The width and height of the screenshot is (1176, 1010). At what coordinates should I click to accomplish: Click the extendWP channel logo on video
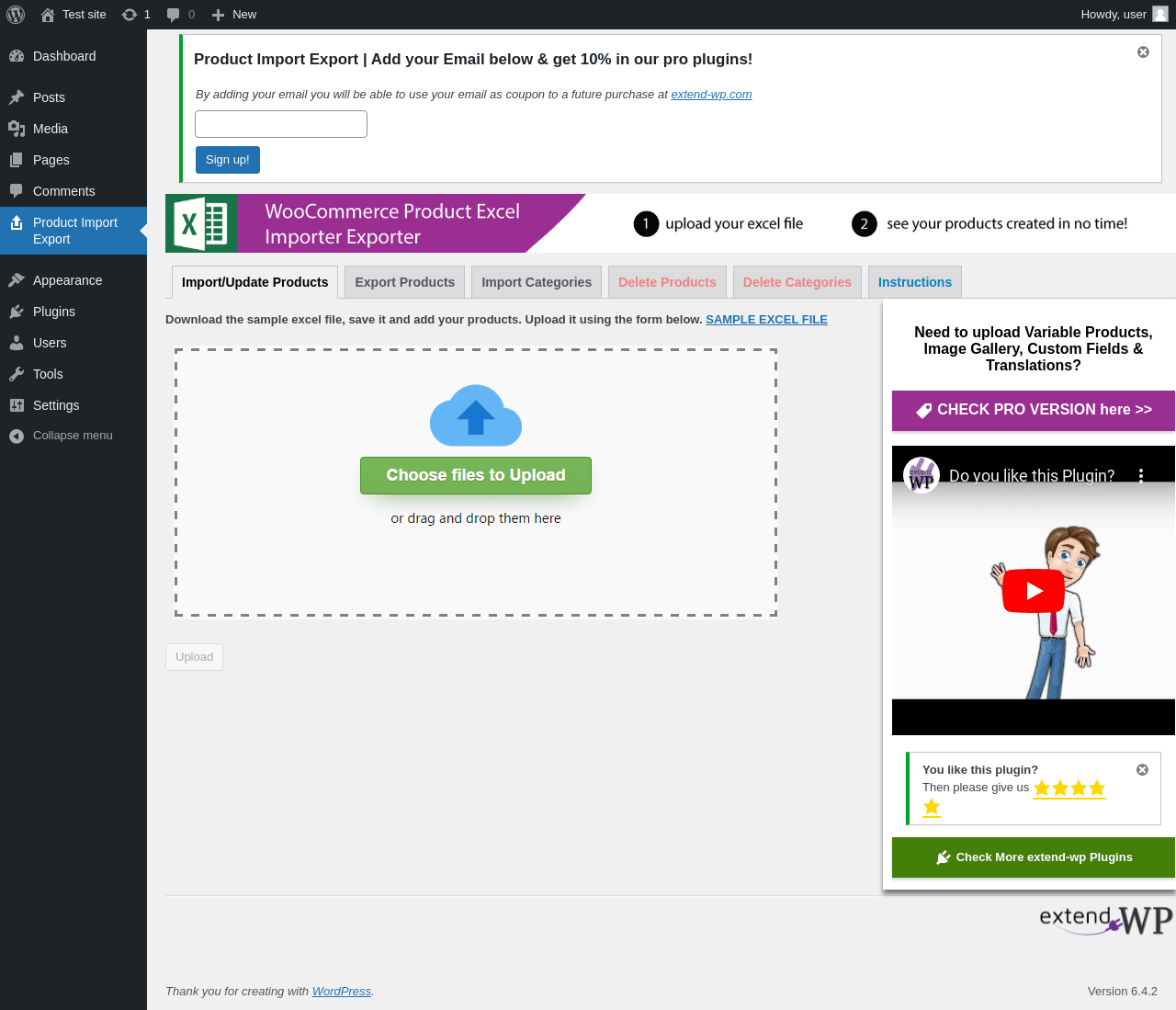[922, 475]
